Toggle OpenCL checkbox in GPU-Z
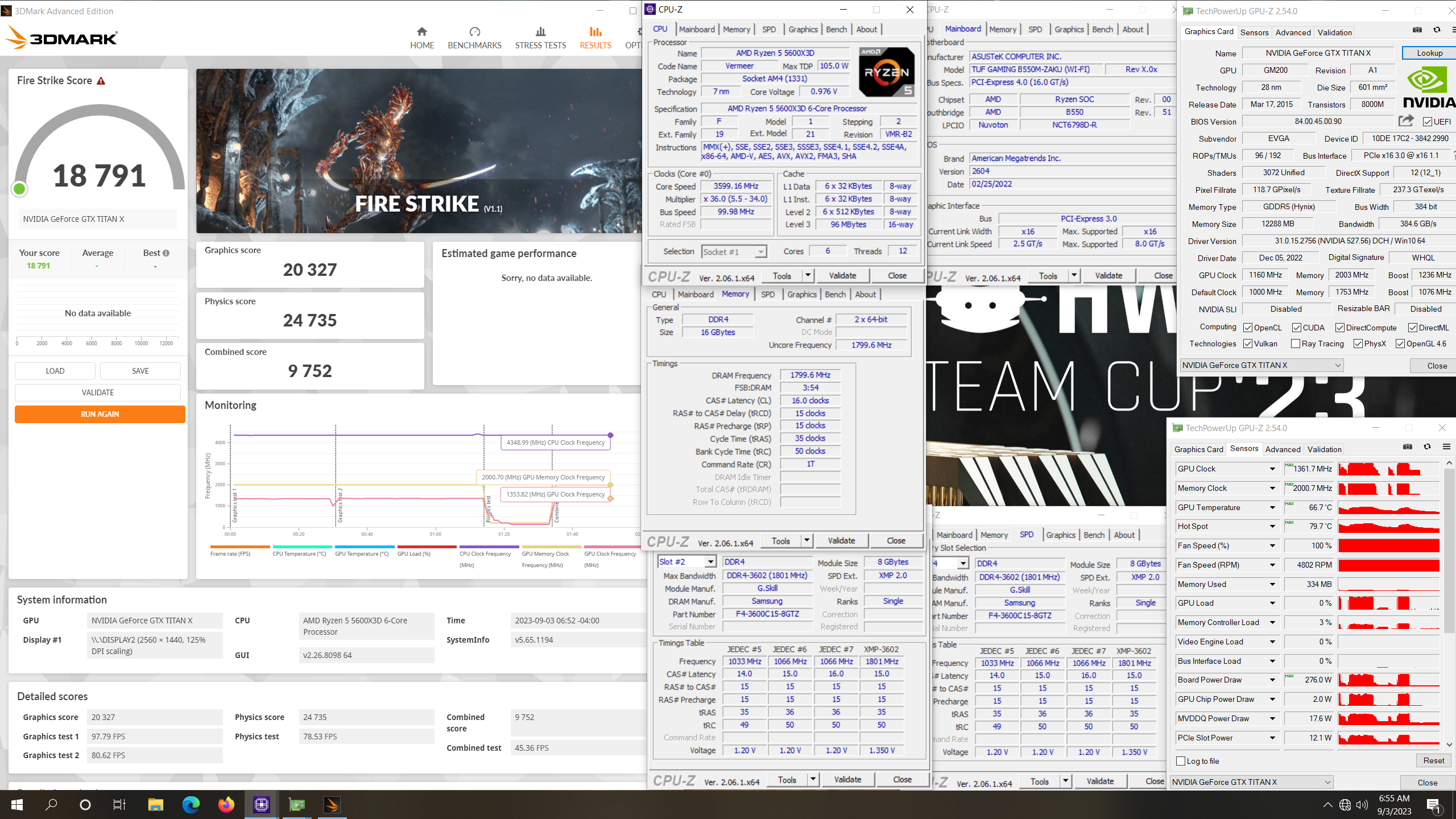Viewport: 1456px width, 819px height. pyautogui.click(x=1248, y=328)
